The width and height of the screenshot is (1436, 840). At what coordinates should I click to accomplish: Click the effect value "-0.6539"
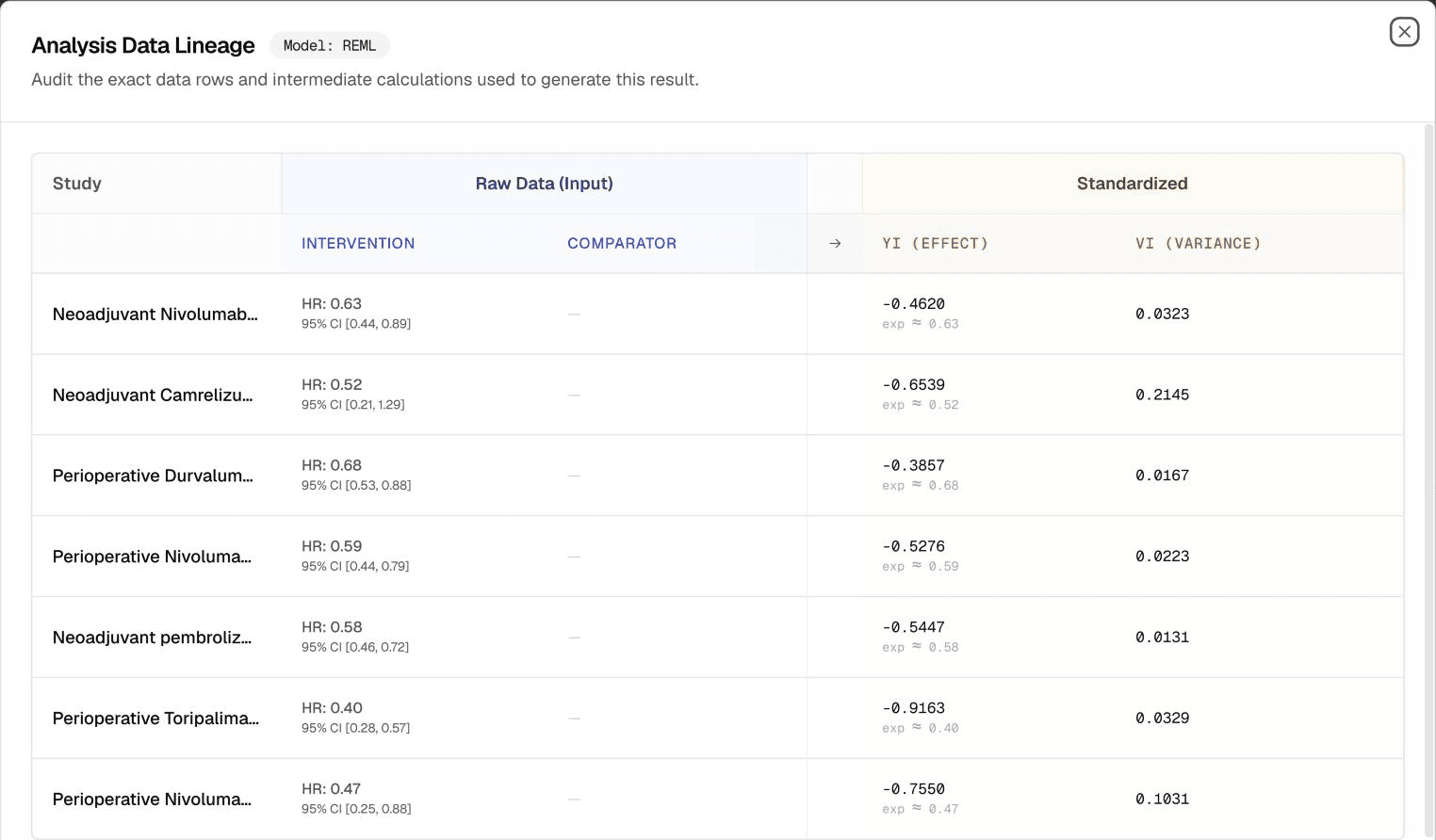pyautogui.click(x=913, y=384)
